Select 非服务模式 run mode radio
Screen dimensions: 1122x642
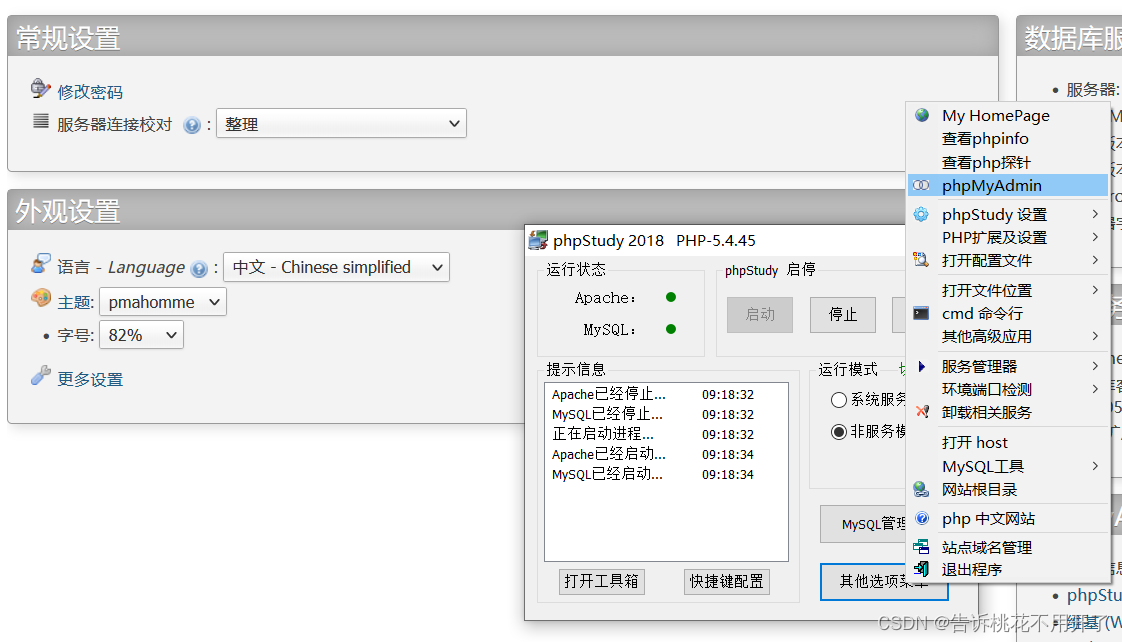click(839, 432)
